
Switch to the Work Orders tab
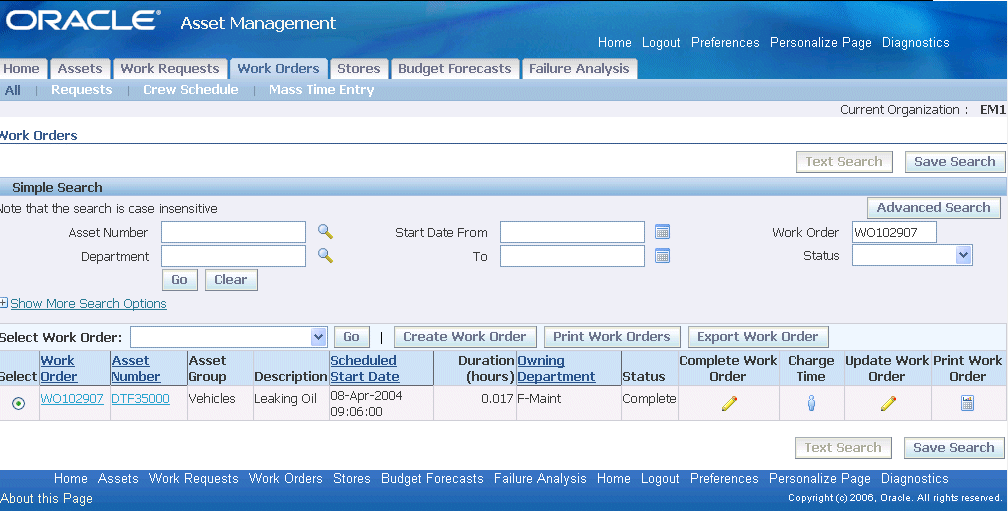(x=278, y=69)
